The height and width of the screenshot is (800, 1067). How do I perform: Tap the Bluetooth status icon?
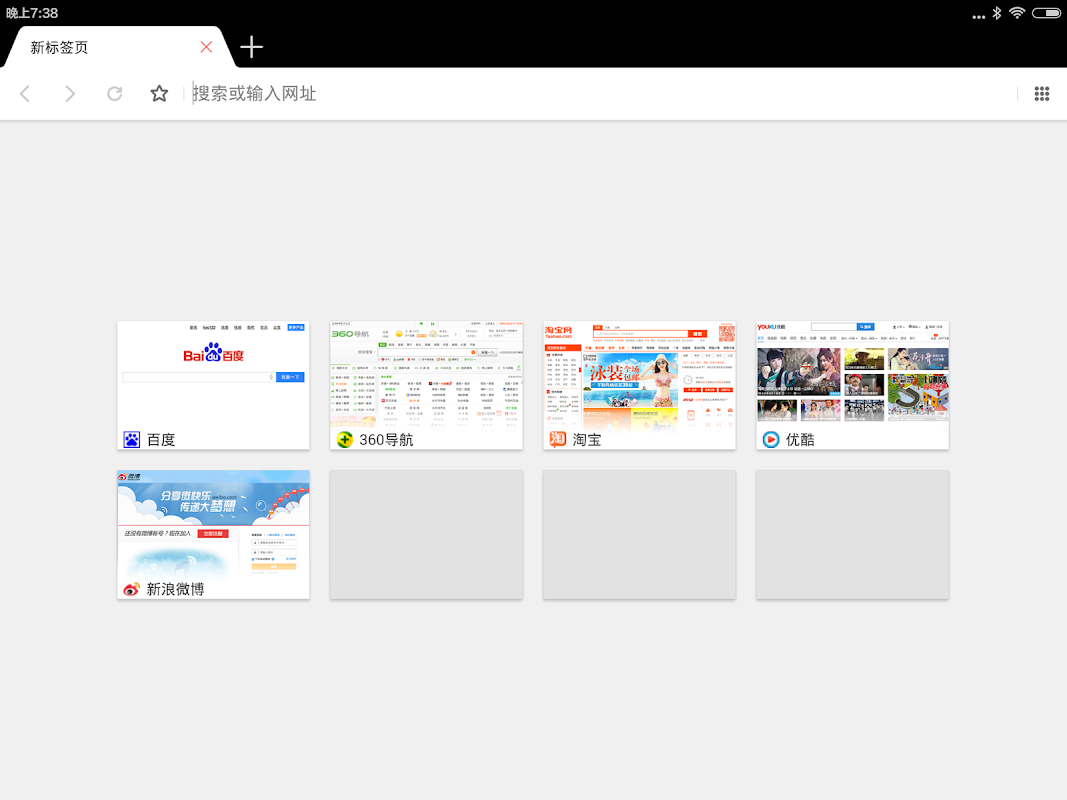click(x=996, y=13)
